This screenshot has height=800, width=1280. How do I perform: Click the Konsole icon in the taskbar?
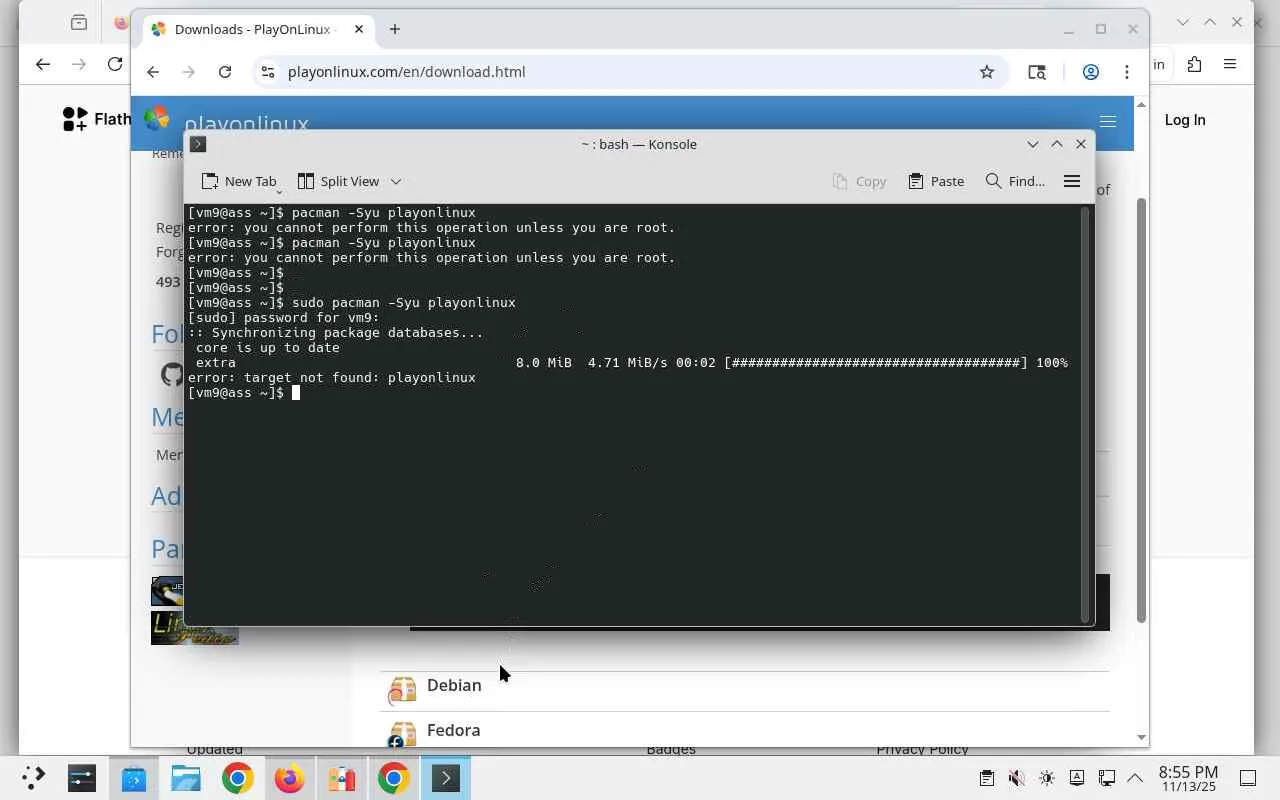click(446, 778)
